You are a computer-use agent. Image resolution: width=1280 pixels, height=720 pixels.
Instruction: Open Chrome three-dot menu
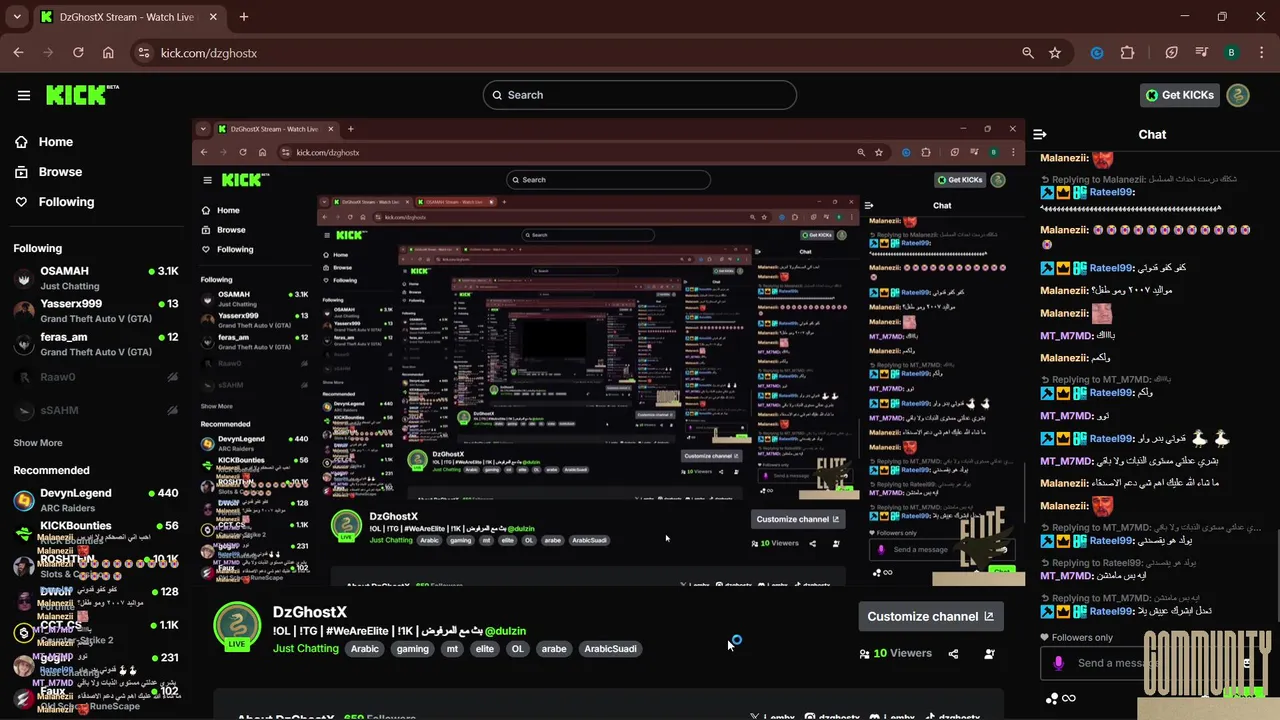(1261, 53)
